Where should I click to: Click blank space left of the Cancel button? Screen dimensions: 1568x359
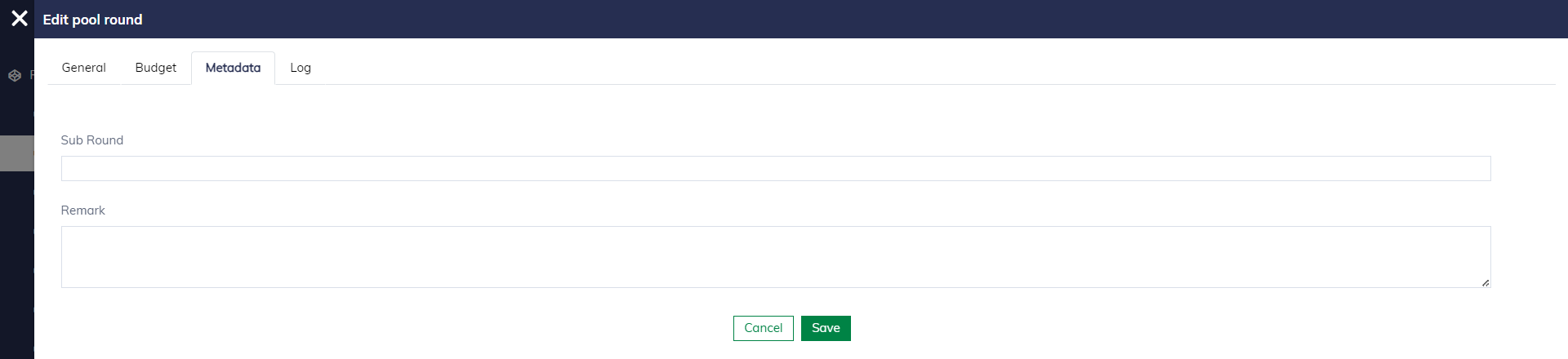(x=490, y=328)
